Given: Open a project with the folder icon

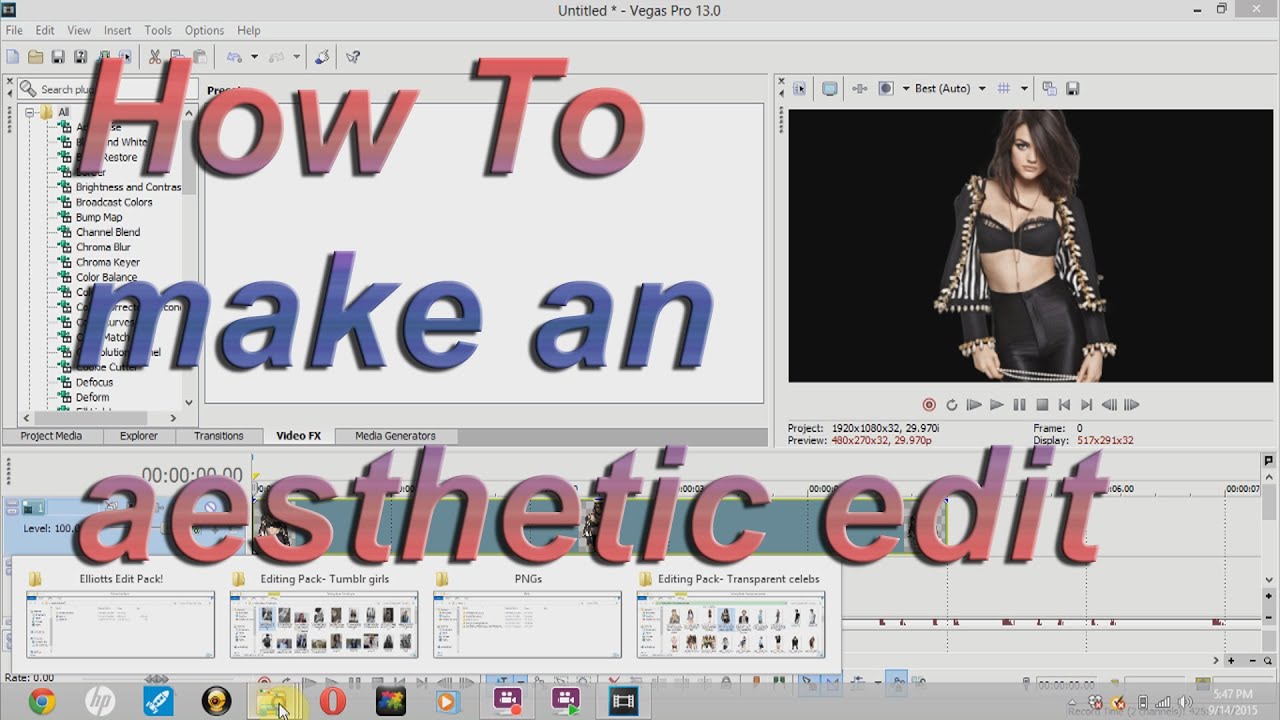Looking at the screenshot, I should pyautogui.click(x=35, y=57).
